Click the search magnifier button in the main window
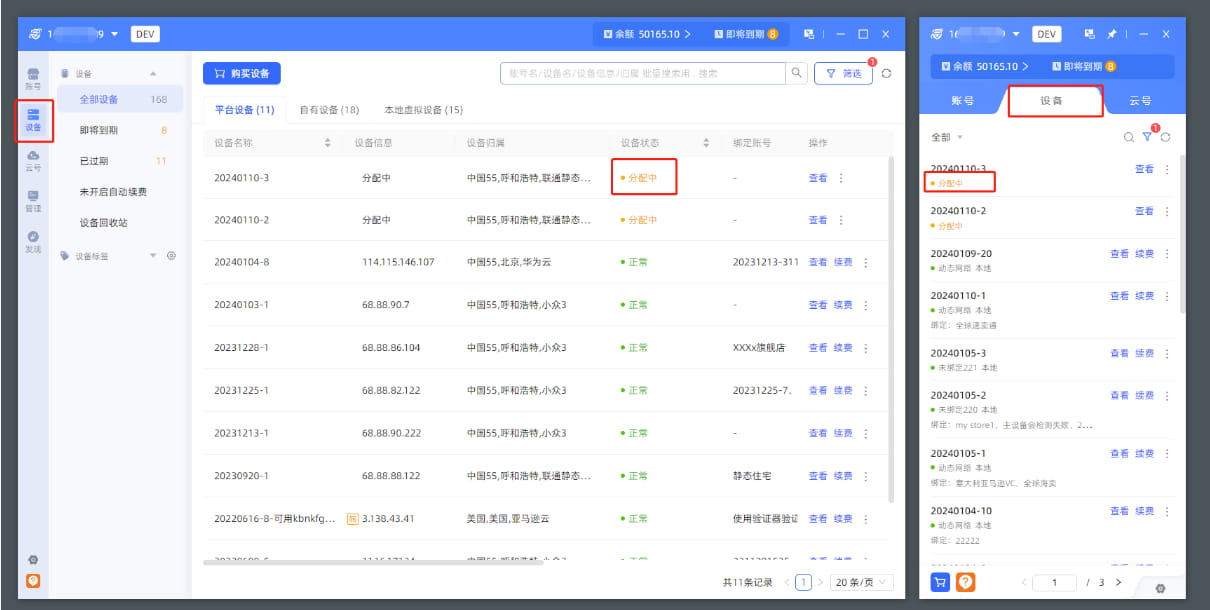Screen dimensions: 1210x610 pos(796,73)
